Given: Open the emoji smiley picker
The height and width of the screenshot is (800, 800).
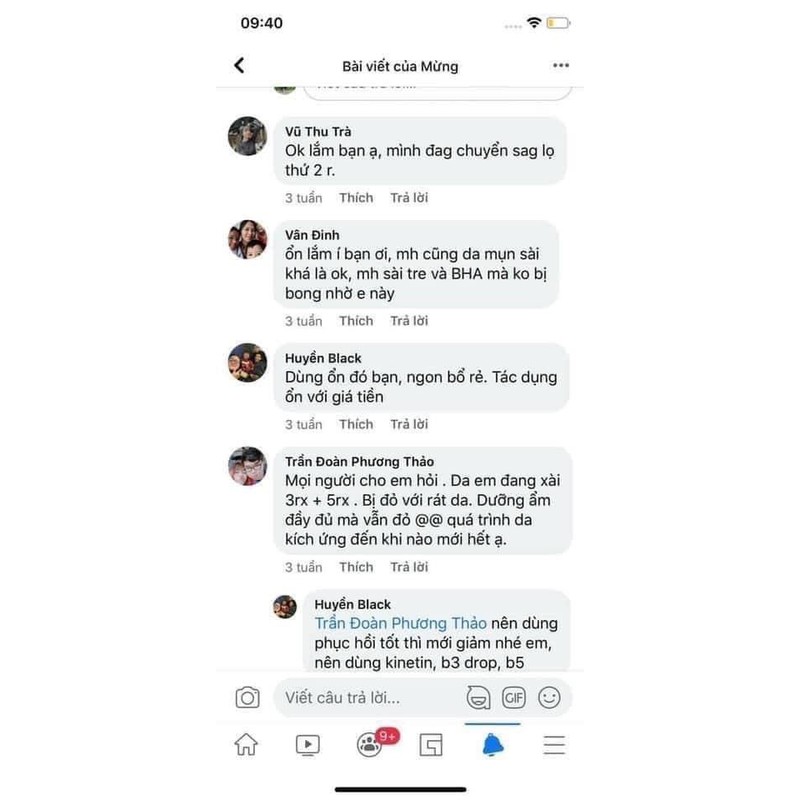Looking at the screenshot, I should pyautogui.click(x=549, y=697).
